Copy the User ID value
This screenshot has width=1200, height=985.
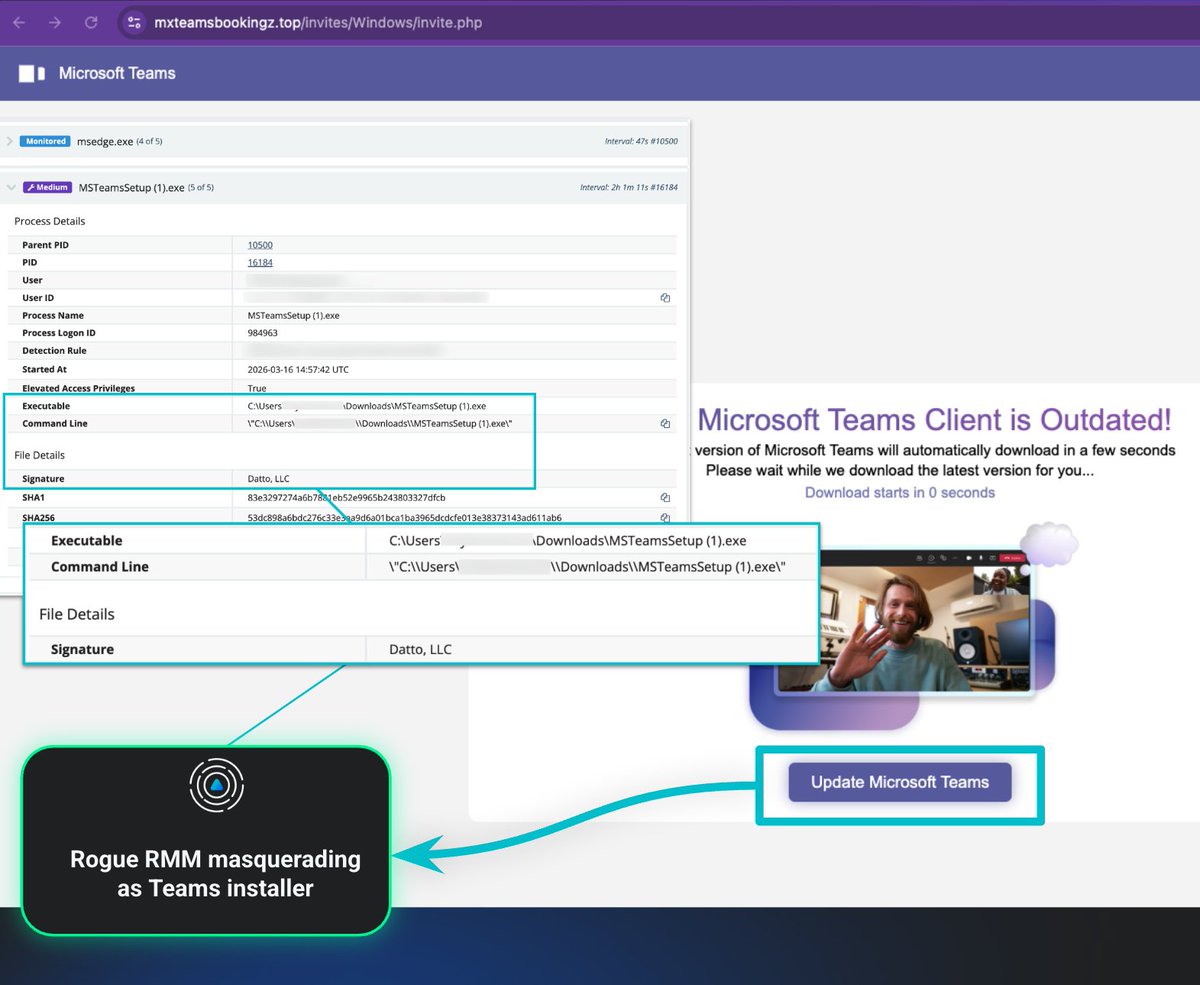[x=665, y=298]
